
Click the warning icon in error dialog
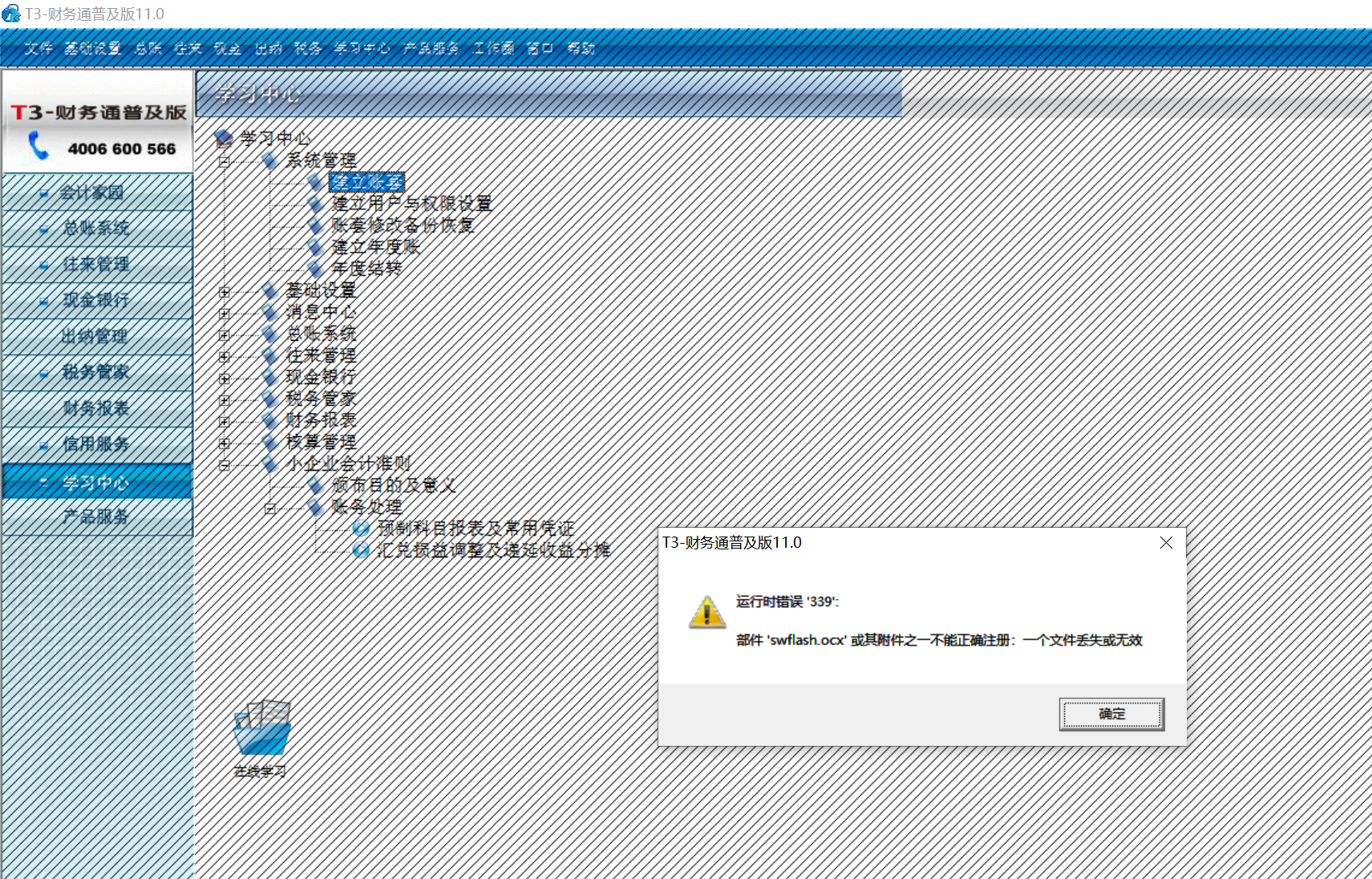[x=707, y=613]
